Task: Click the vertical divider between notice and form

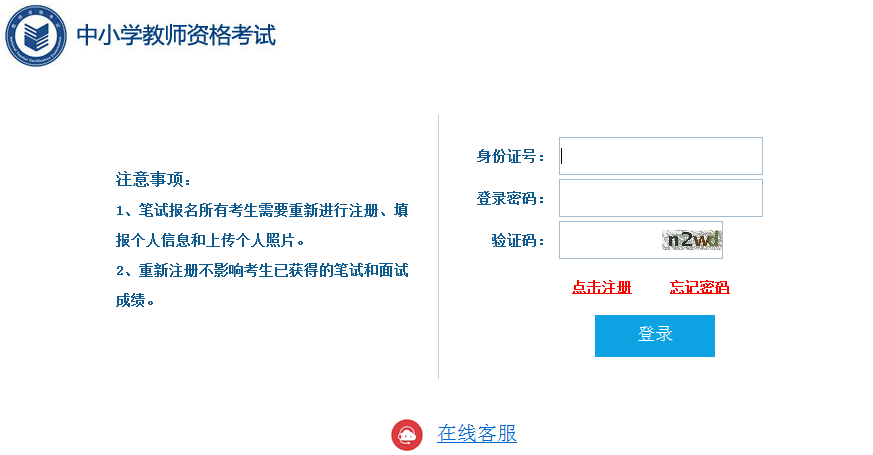Action: click(439, 247)
